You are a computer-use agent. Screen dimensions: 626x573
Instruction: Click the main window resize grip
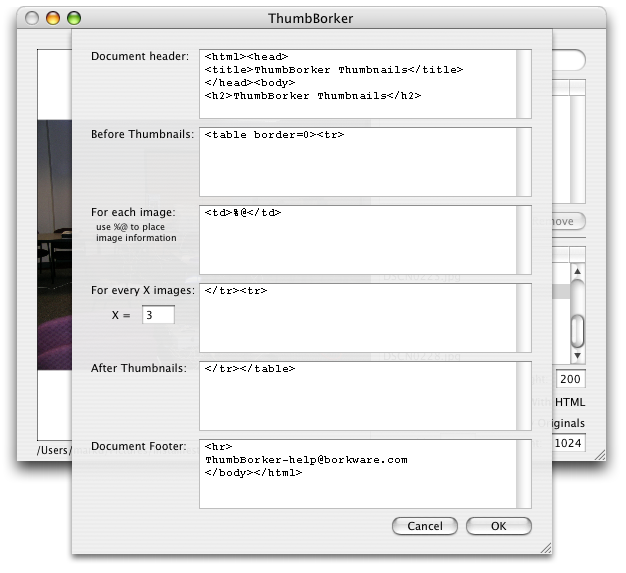click(600, 455)
